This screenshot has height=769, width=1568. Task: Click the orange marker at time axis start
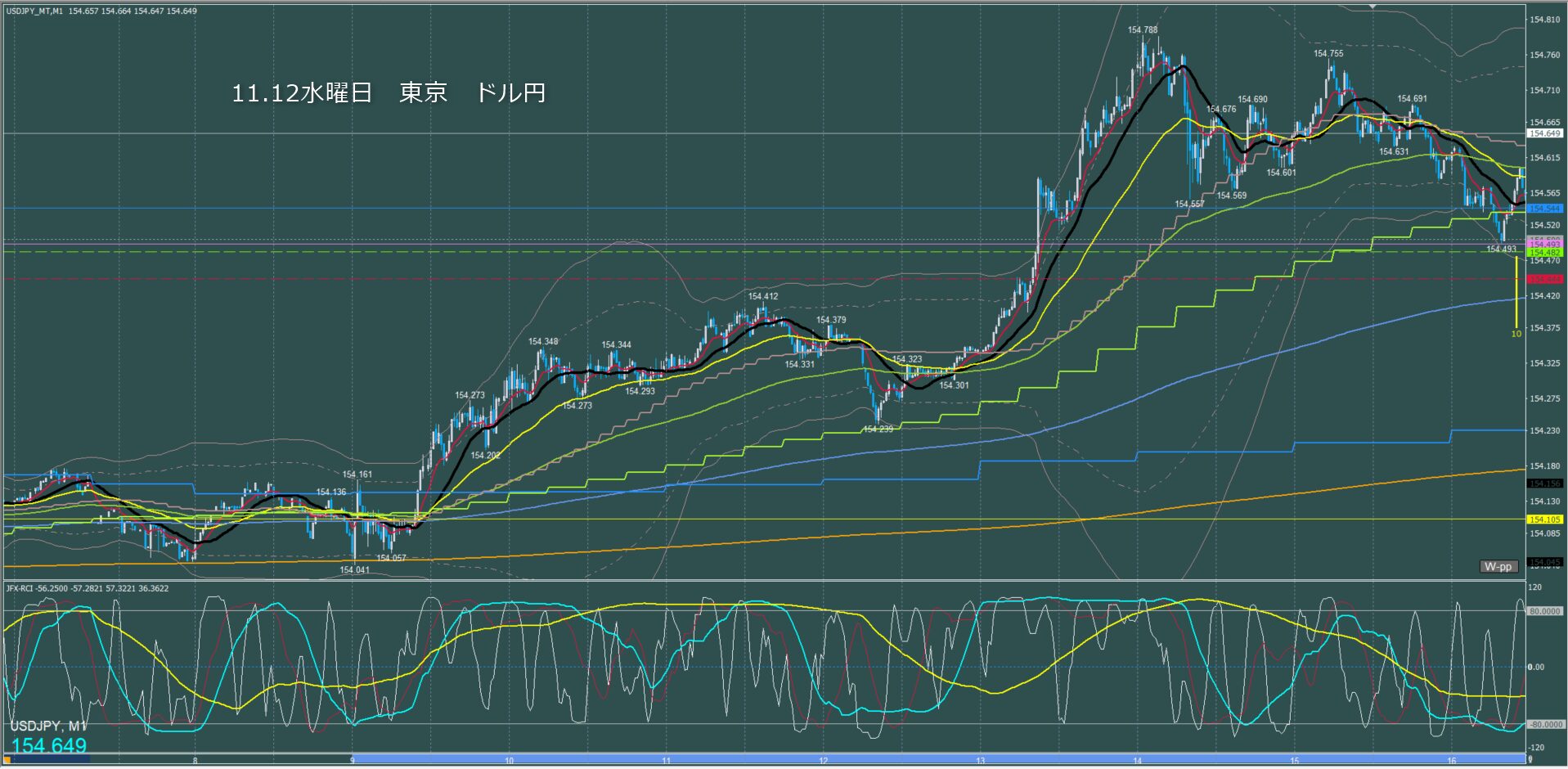pyautogui.click(x=7, y=761)
